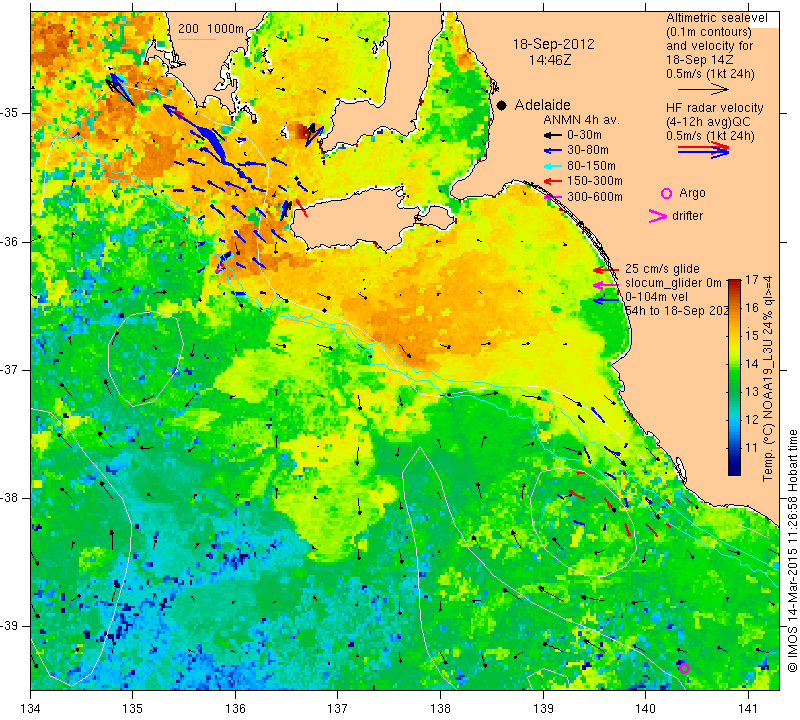Viewport: 800px width, 720px height.
Task: Click the '80-150m' depth label
Action: click(591, 166)
